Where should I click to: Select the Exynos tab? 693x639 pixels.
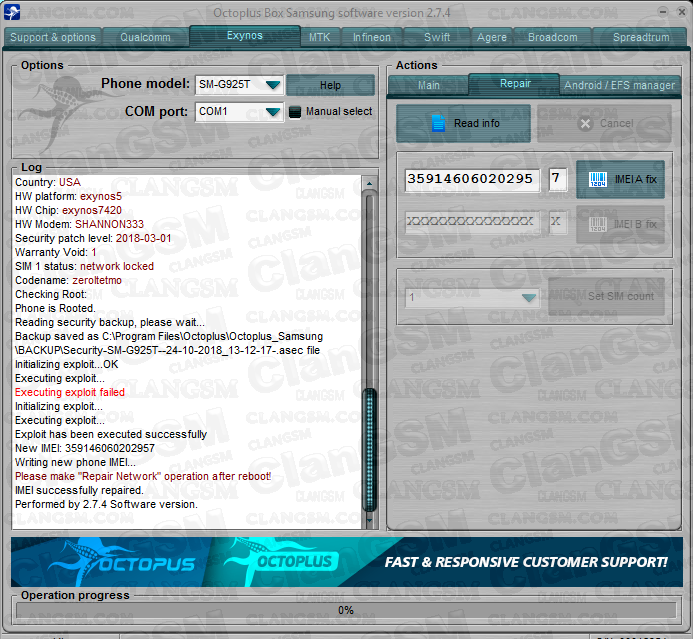245,36
